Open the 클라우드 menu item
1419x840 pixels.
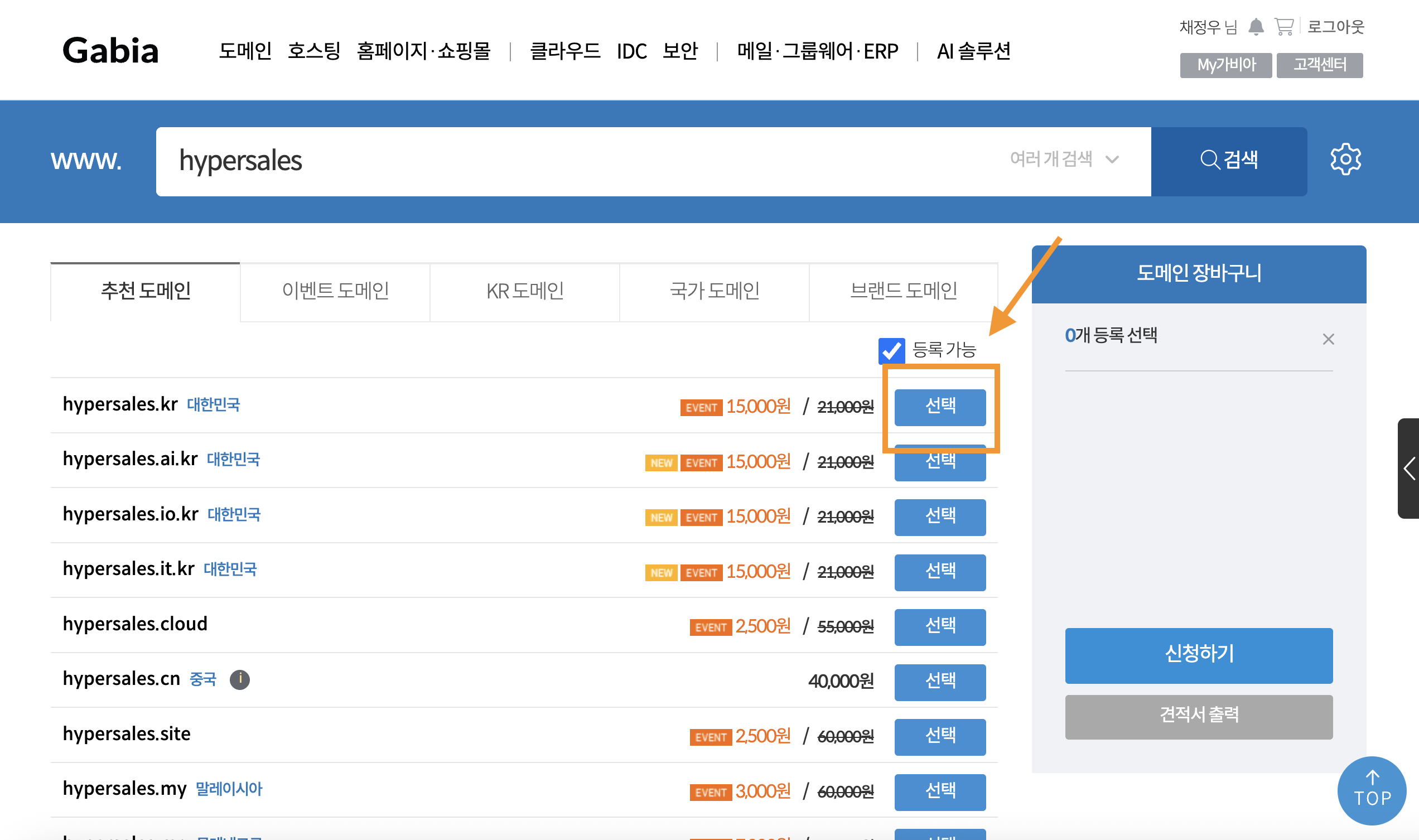(x=564, y=51)
